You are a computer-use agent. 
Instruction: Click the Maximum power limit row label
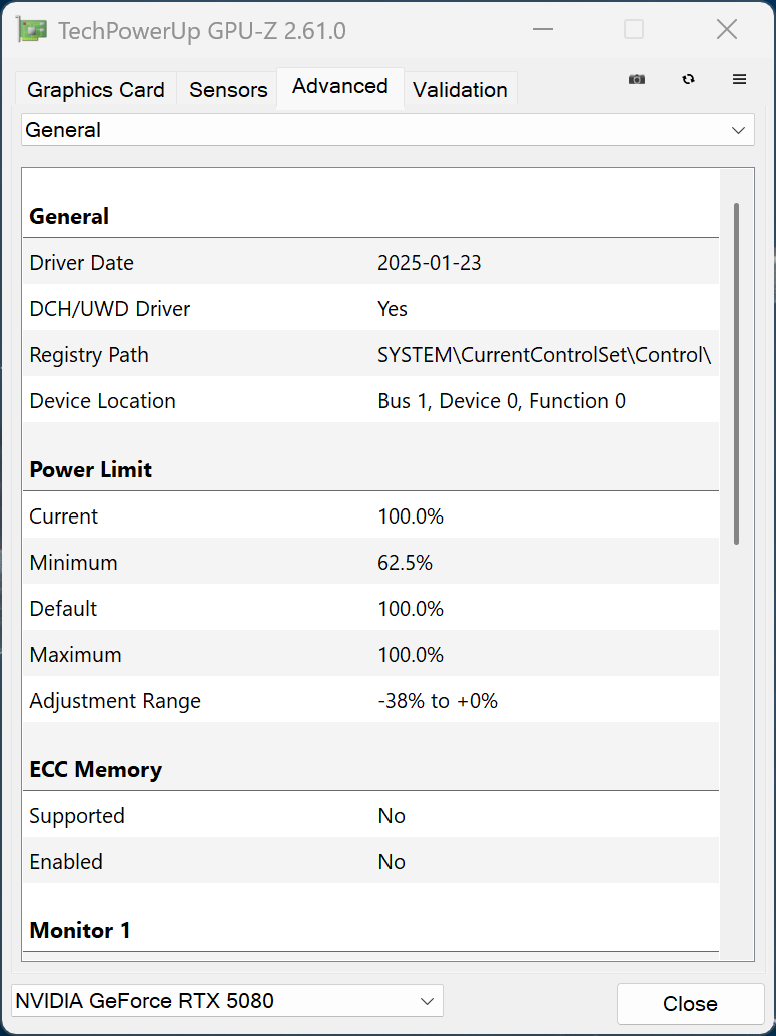click(75, 655)
